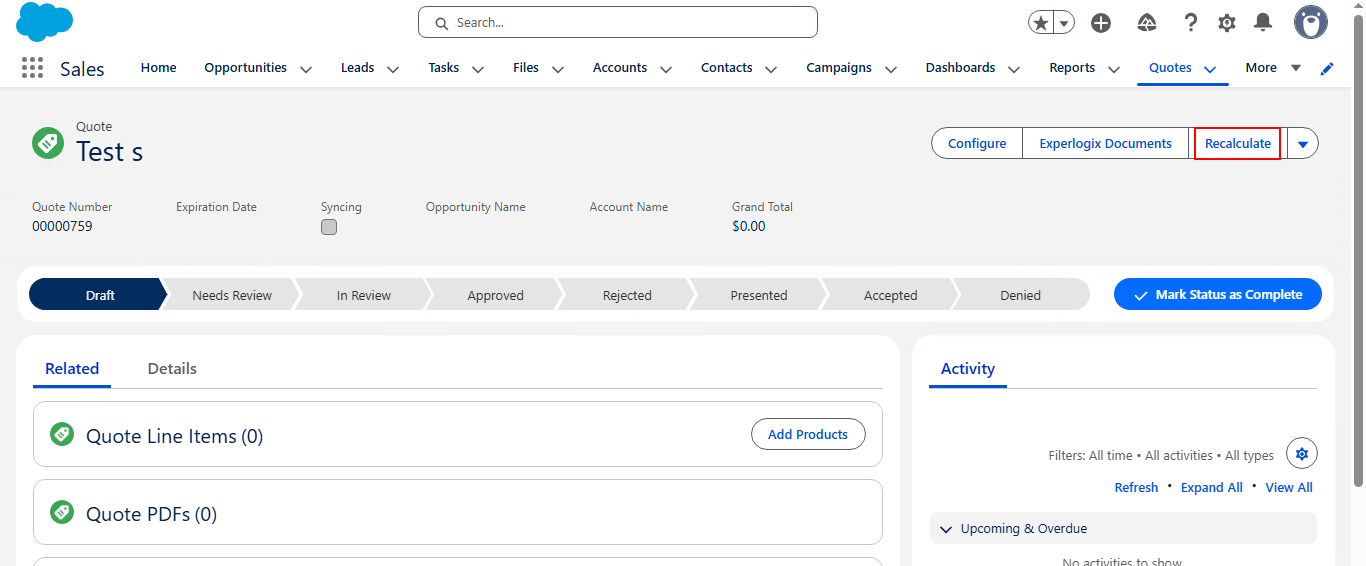1366x566 pixels.
Task: Open the Opportunities tab
Action: 245,68
